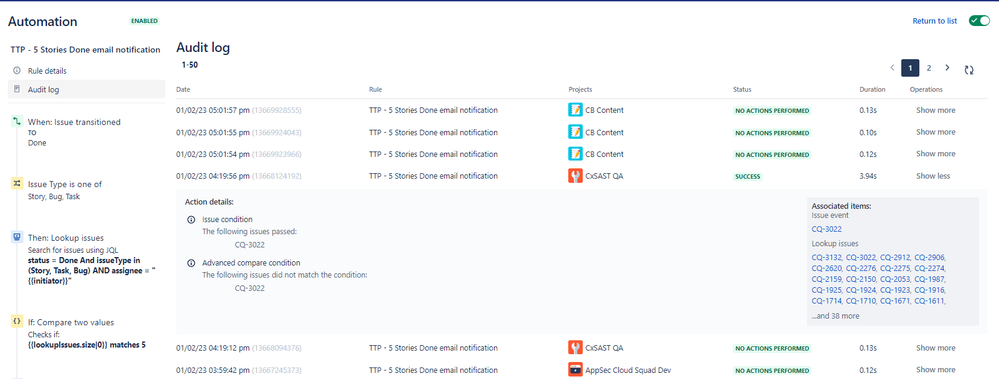Open the CQ-3132 lookup issue link

(x=826, y=257)
